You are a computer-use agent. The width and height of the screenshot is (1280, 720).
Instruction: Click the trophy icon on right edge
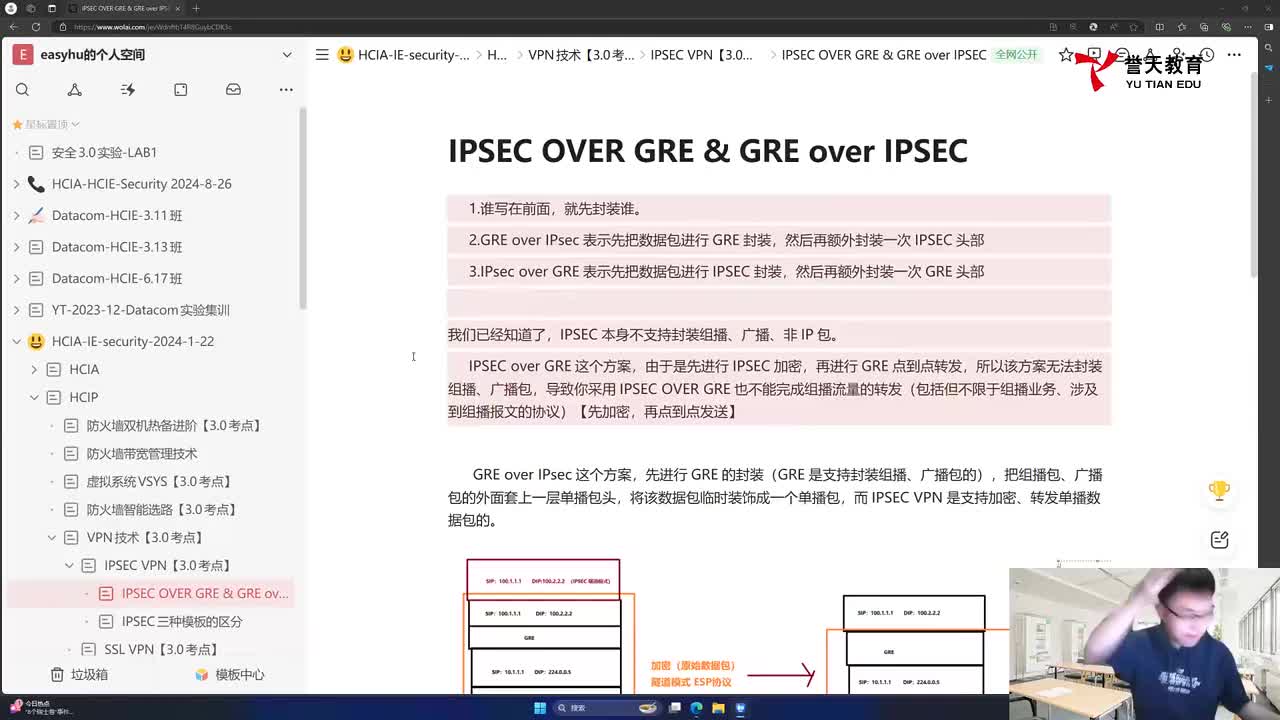tap(1219, 490)
